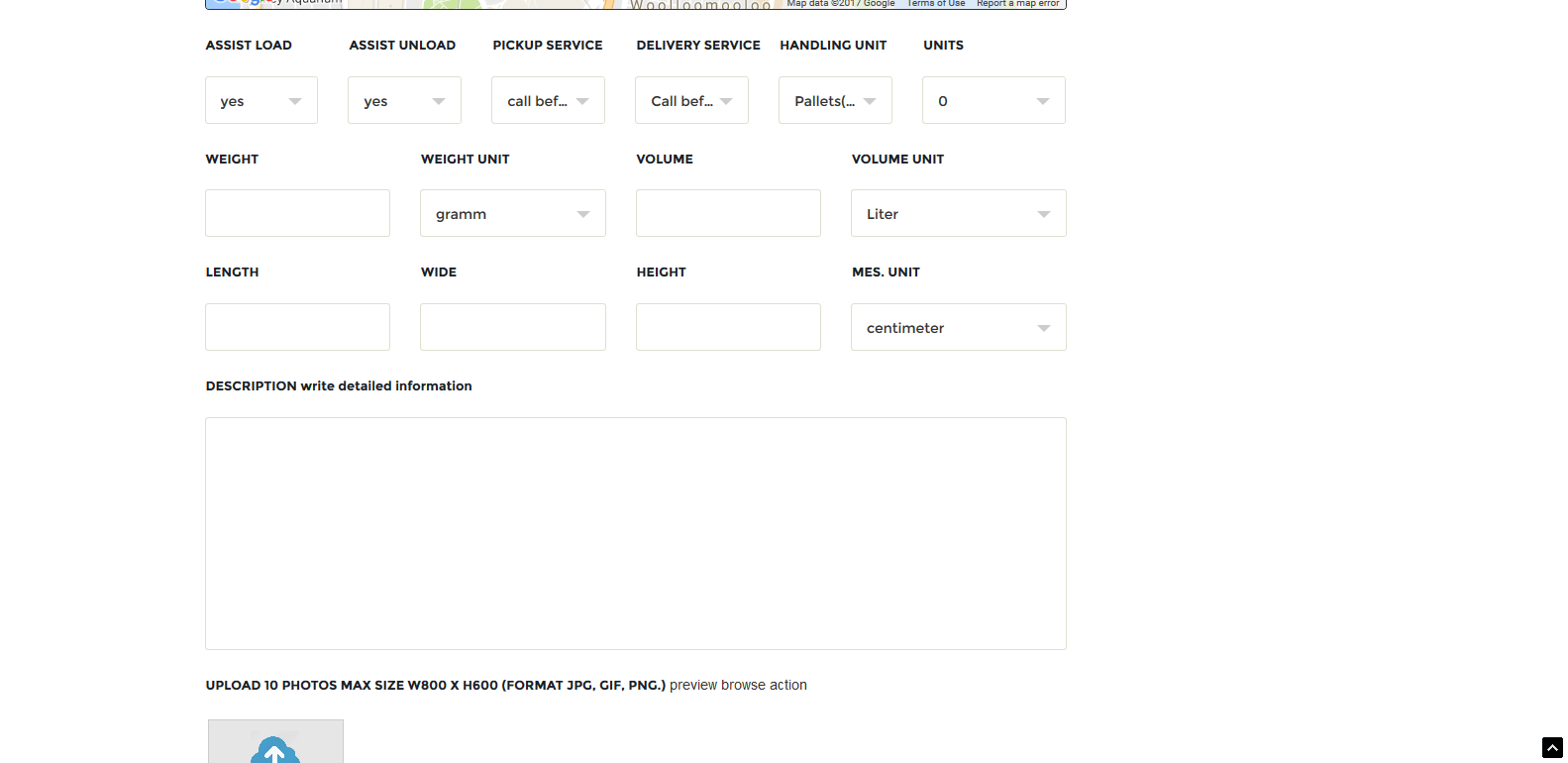The height and width of the screenshot is (763, 1568).
Task: Open the Mes. Unit centimeter dropdown
Action: click(958, 328)
